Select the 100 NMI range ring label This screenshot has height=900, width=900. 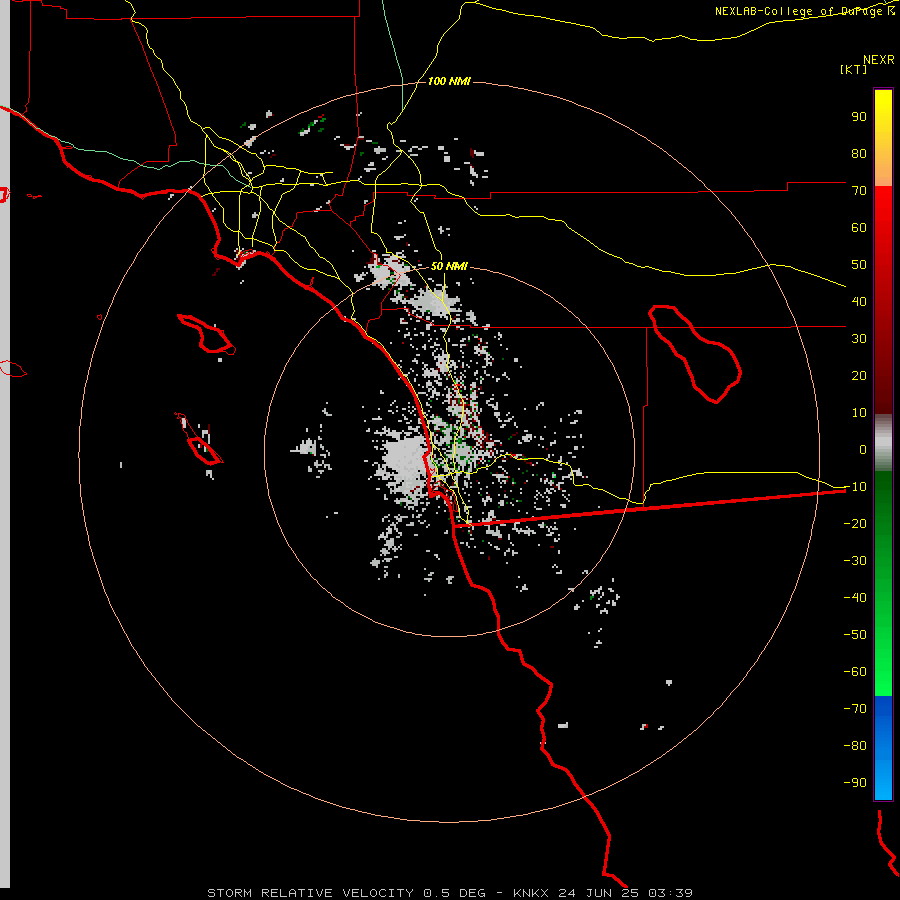(449, 81)
